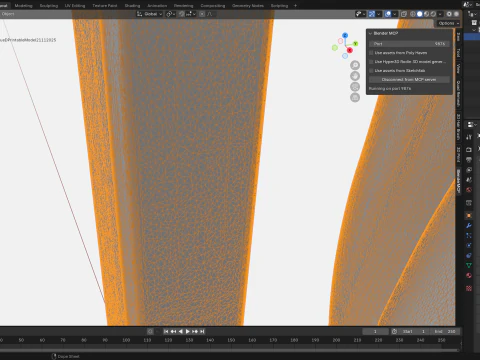Switch to the Texture Paint workspace
The image size is (480, 360).
click(x=105, y=6)
